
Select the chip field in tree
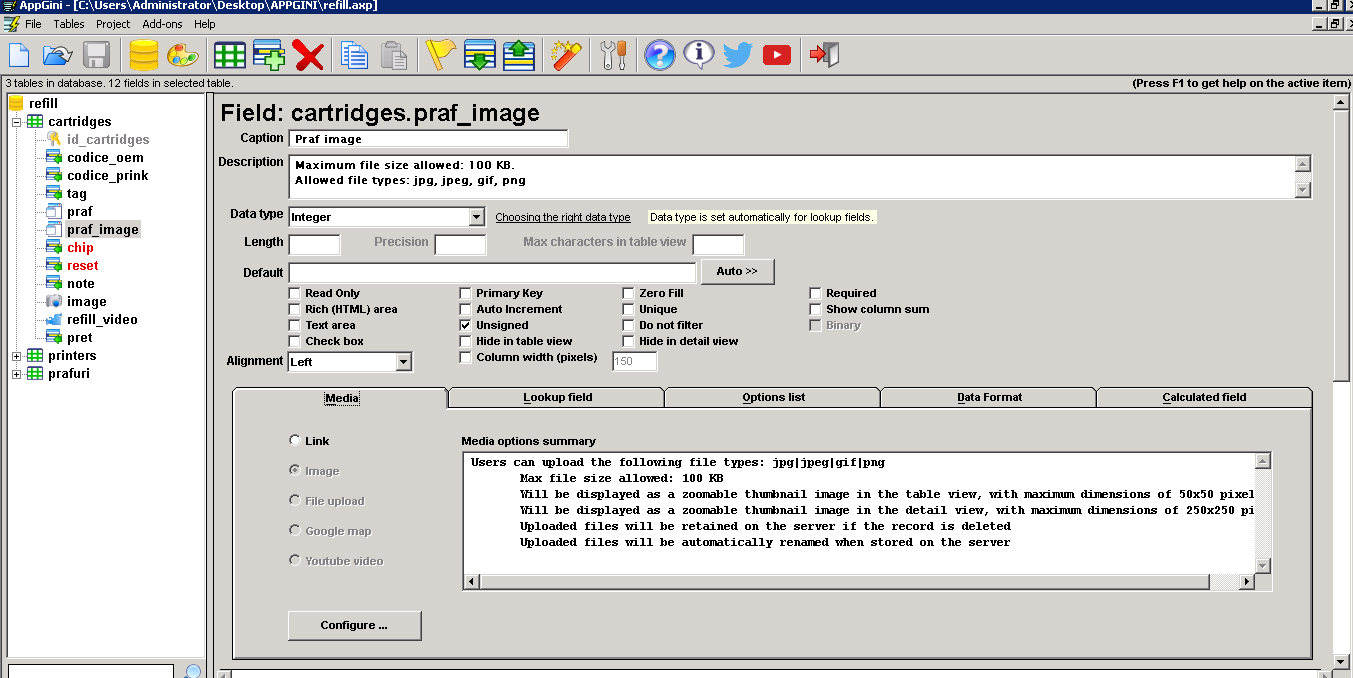click(x=80, y=247)
